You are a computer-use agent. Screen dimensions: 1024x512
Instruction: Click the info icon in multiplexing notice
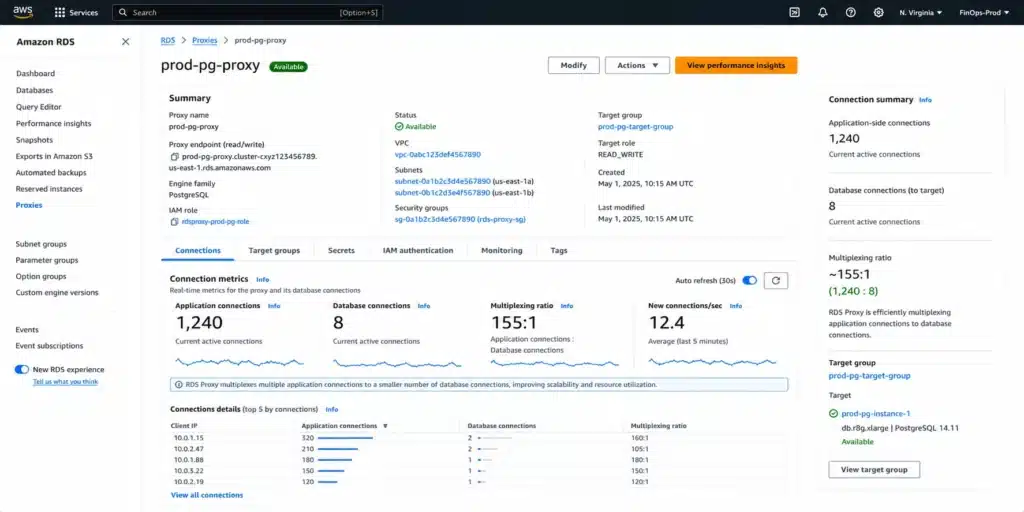click(178, 385)
